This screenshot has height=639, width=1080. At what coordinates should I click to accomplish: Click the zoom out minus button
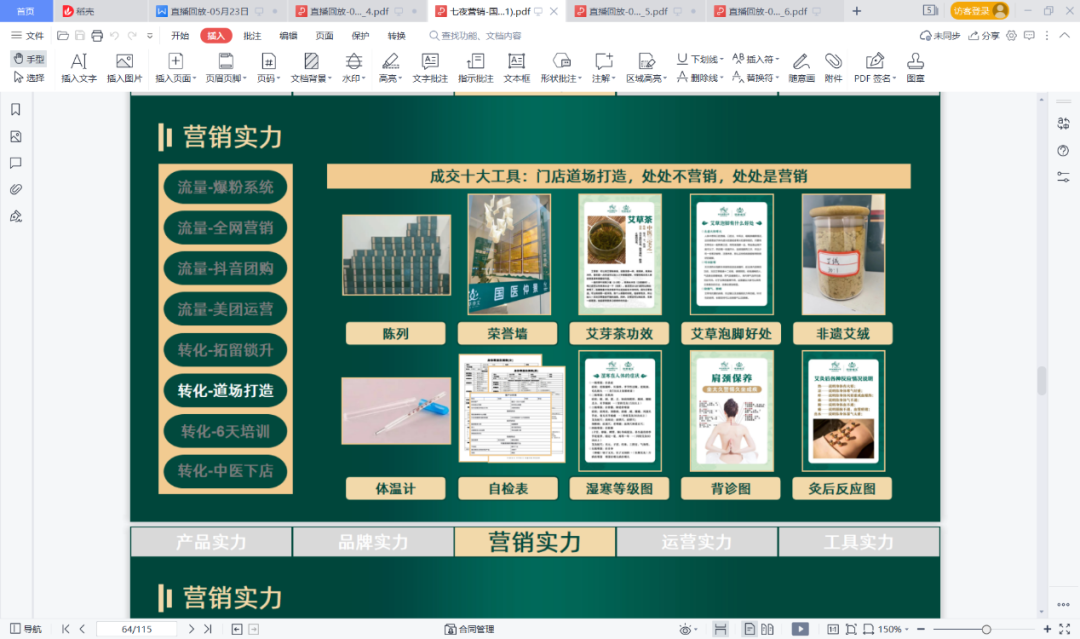[921, 629]
